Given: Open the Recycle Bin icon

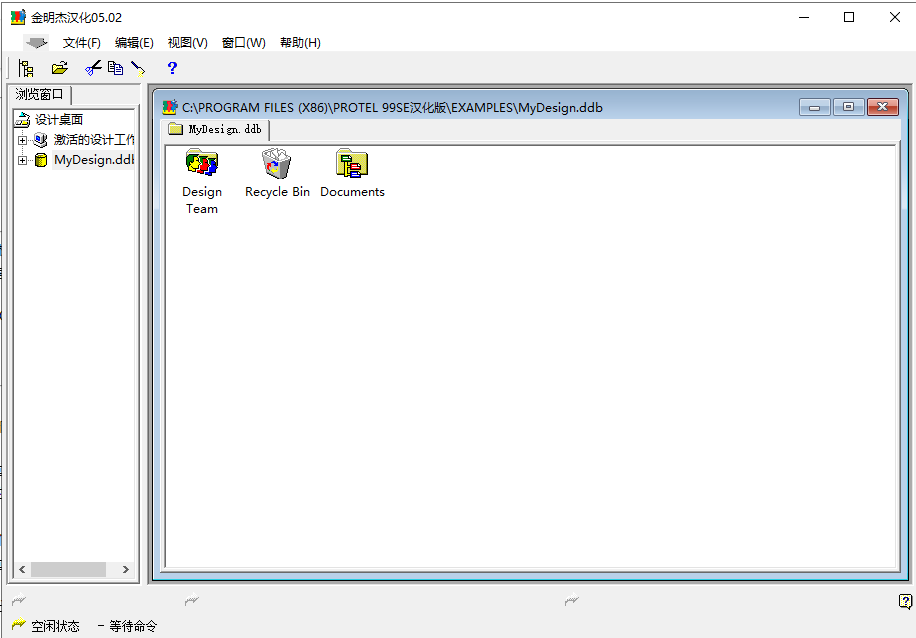Looking at the screenshot, I should [276, 163].
